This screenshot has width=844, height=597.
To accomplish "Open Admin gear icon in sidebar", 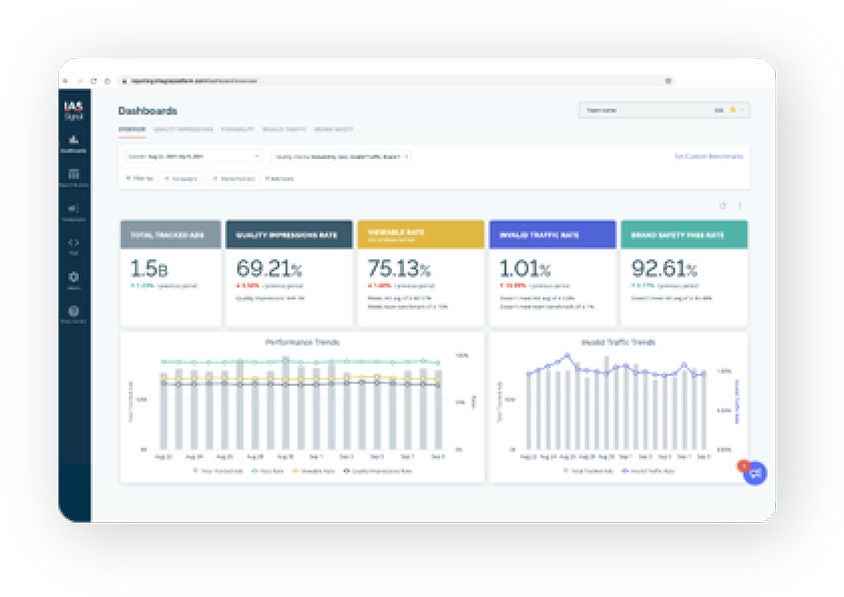I will (74, 279).
